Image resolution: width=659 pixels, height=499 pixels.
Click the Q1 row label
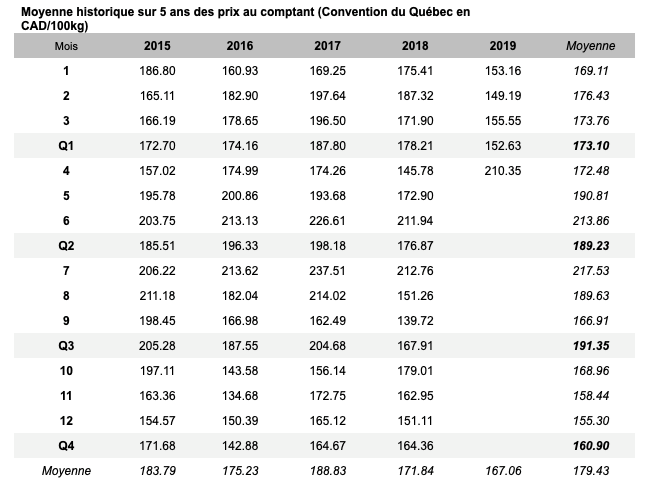pyautogui.click(x=67, y=146)
